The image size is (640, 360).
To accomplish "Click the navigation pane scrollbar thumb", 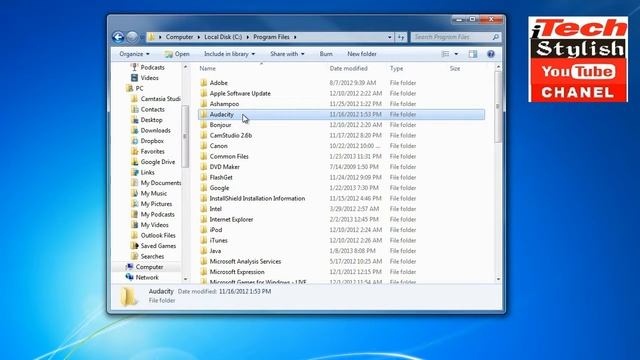I will tap(185, 136).
